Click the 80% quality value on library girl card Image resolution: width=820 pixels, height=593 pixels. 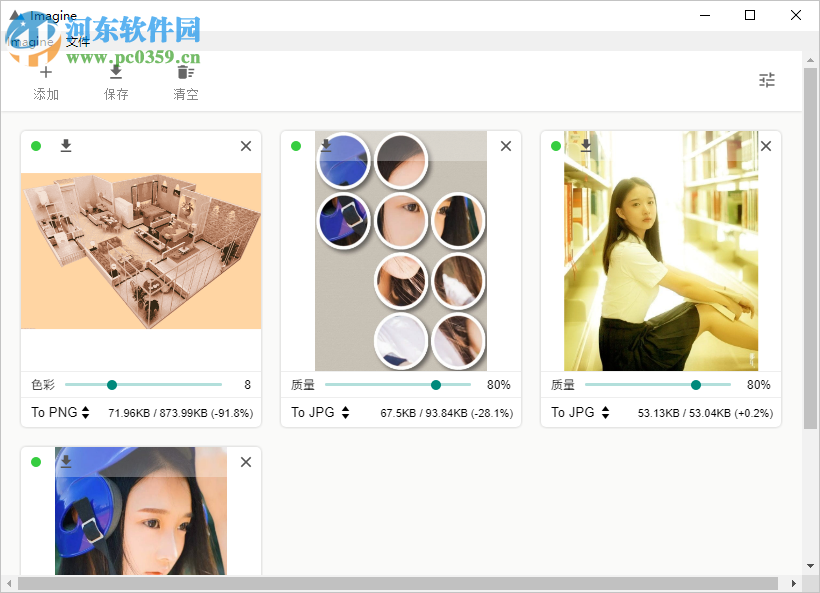tap(758, 385)
